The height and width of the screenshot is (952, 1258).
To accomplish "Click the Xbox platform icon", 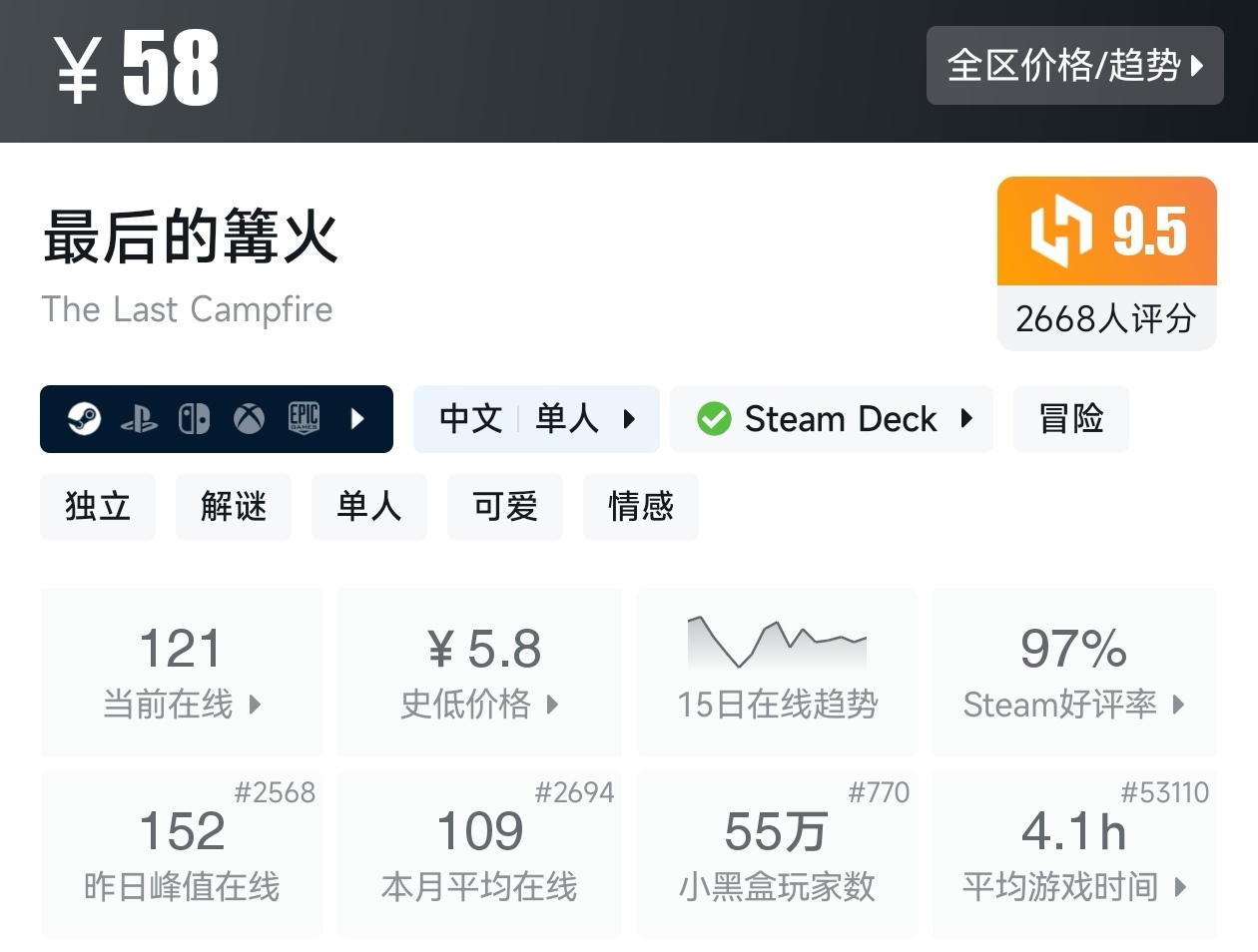I will [249, 419].
